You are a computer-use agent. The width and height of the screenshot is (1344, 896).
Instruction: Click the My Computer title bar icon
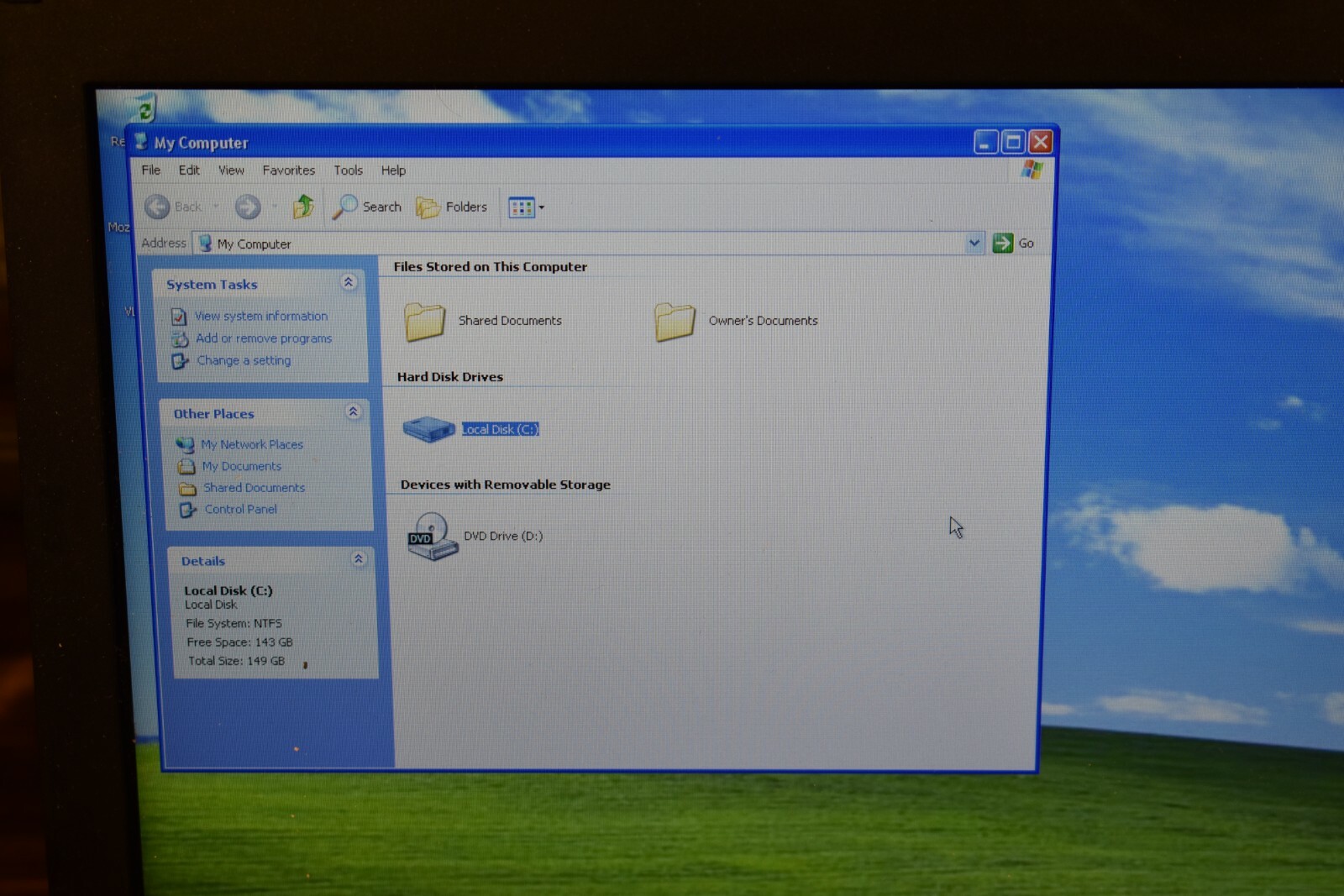[x=141, y=142]
